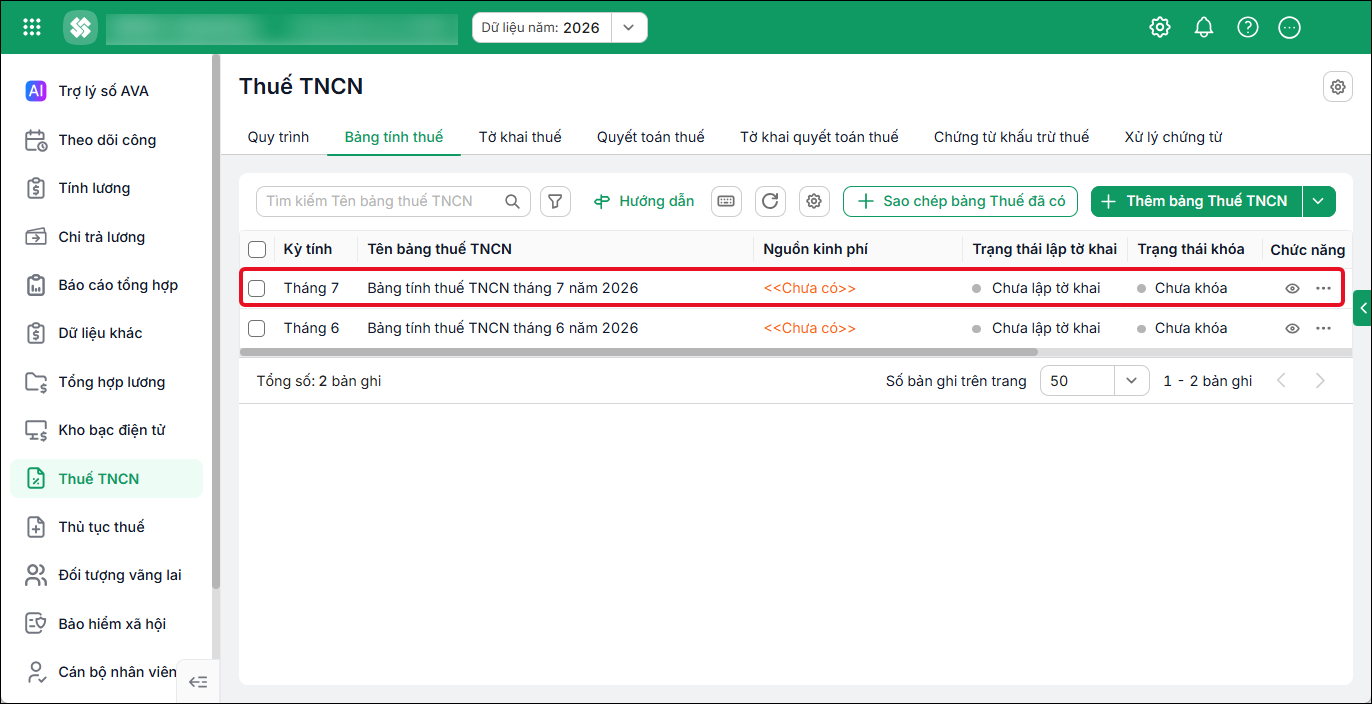
Task: Open the help question mark icon
Action: coord(1248,27)
